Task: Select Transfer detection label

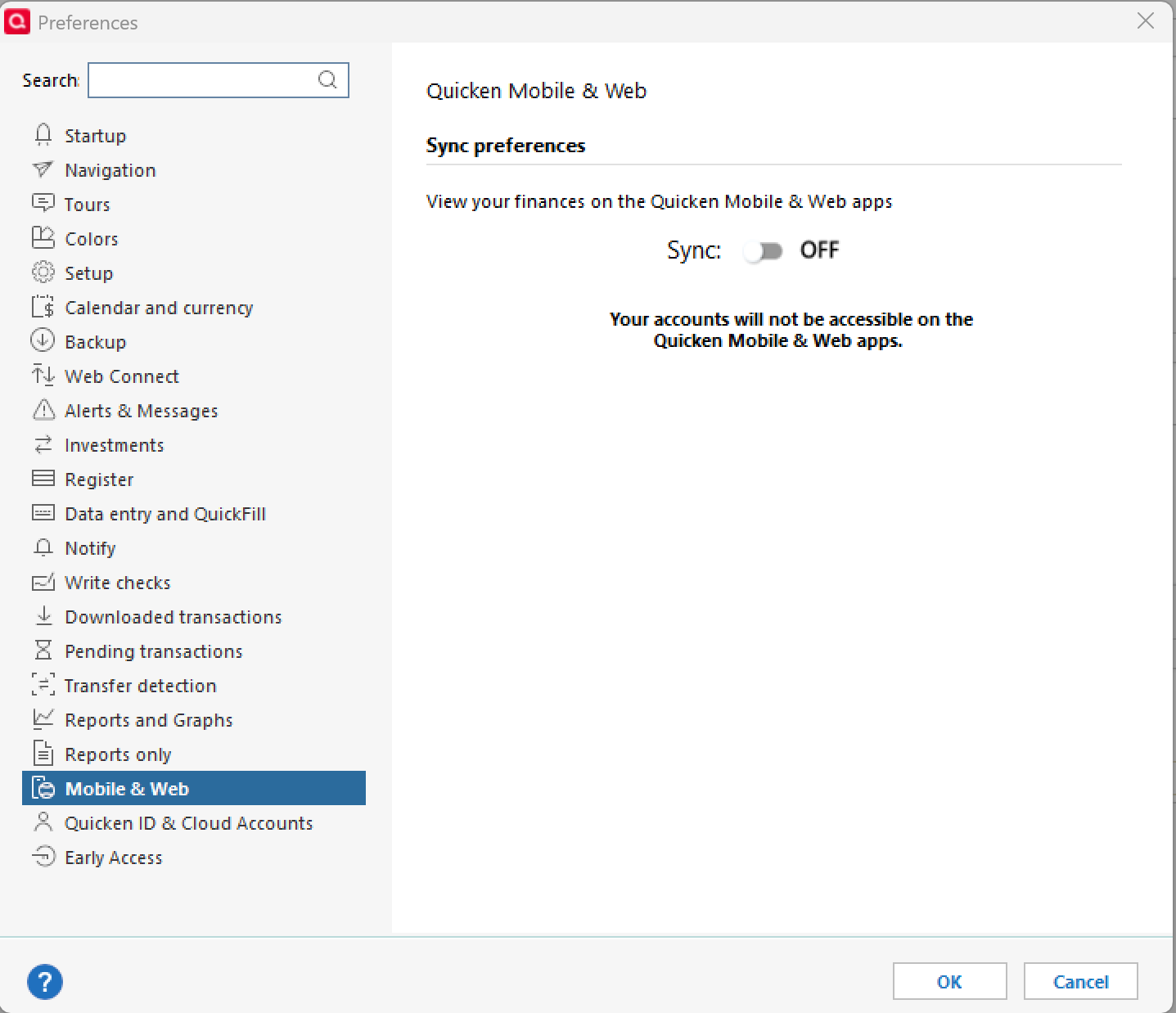Action: (x=141, y=686)
